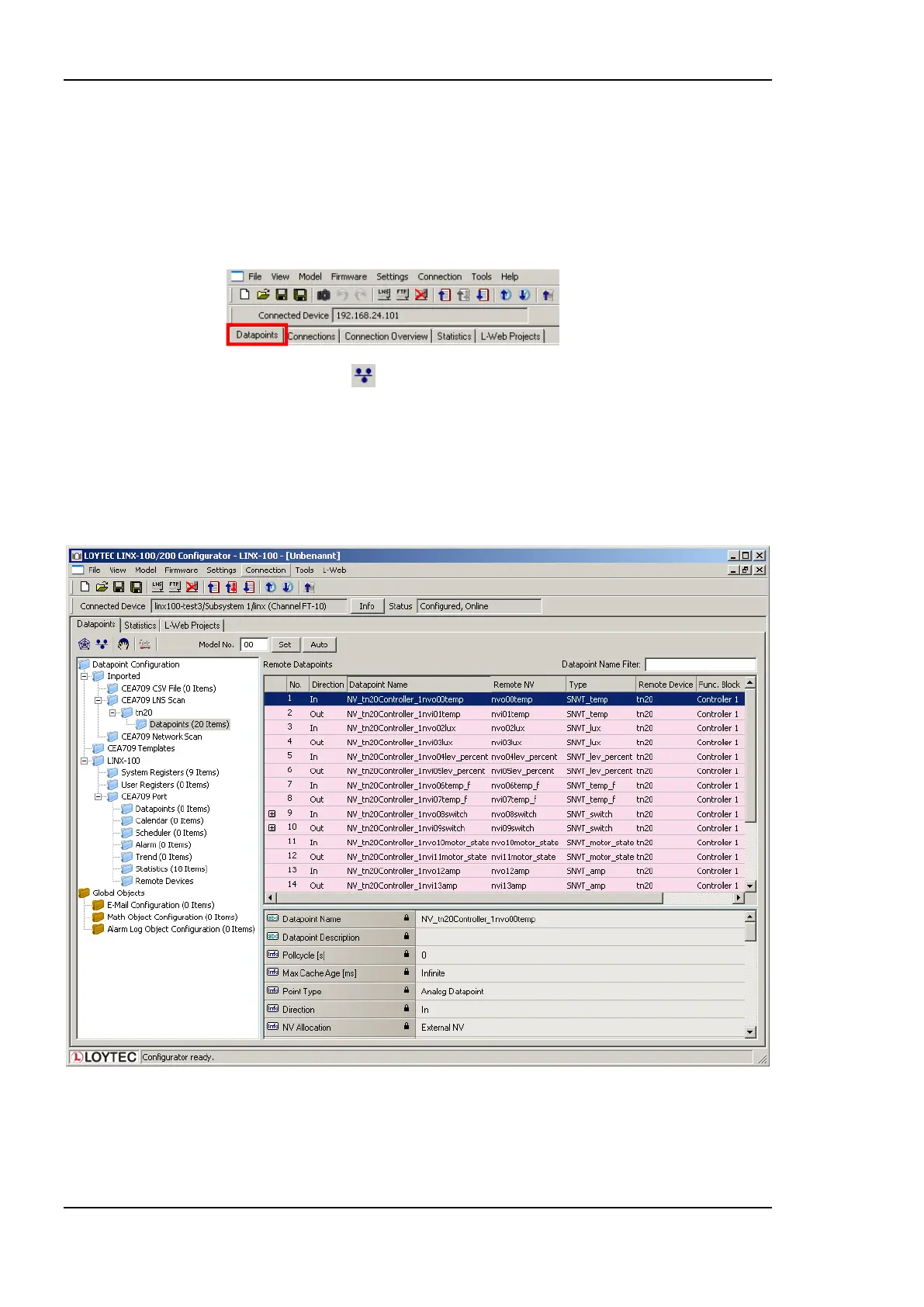924x1307 pixels.
Task: Click the Model No. input field
Action: [x=254, y=644]
